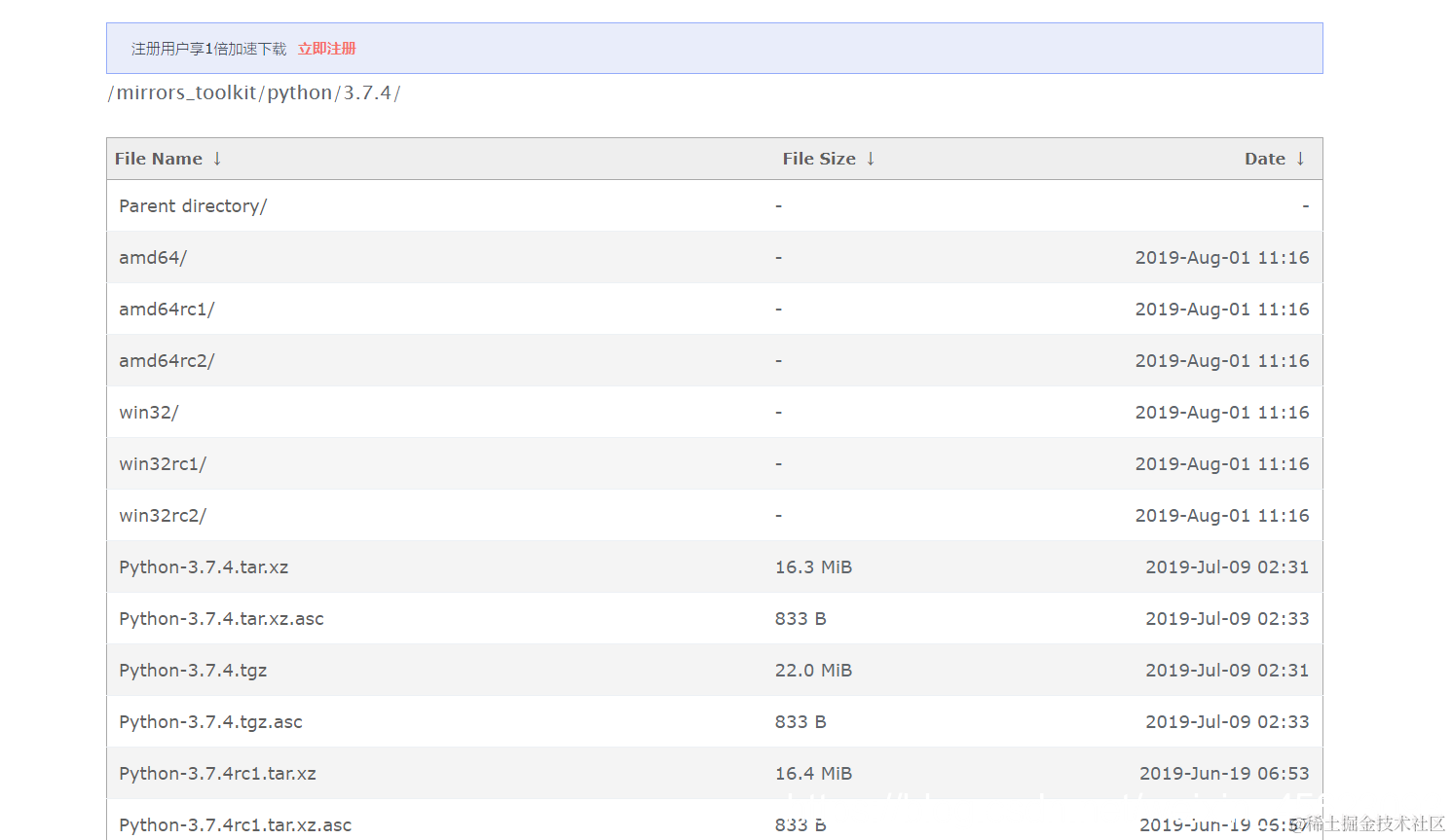
Task: Download Python-3.7.4.tar.xz
Action: coord(204,567)
